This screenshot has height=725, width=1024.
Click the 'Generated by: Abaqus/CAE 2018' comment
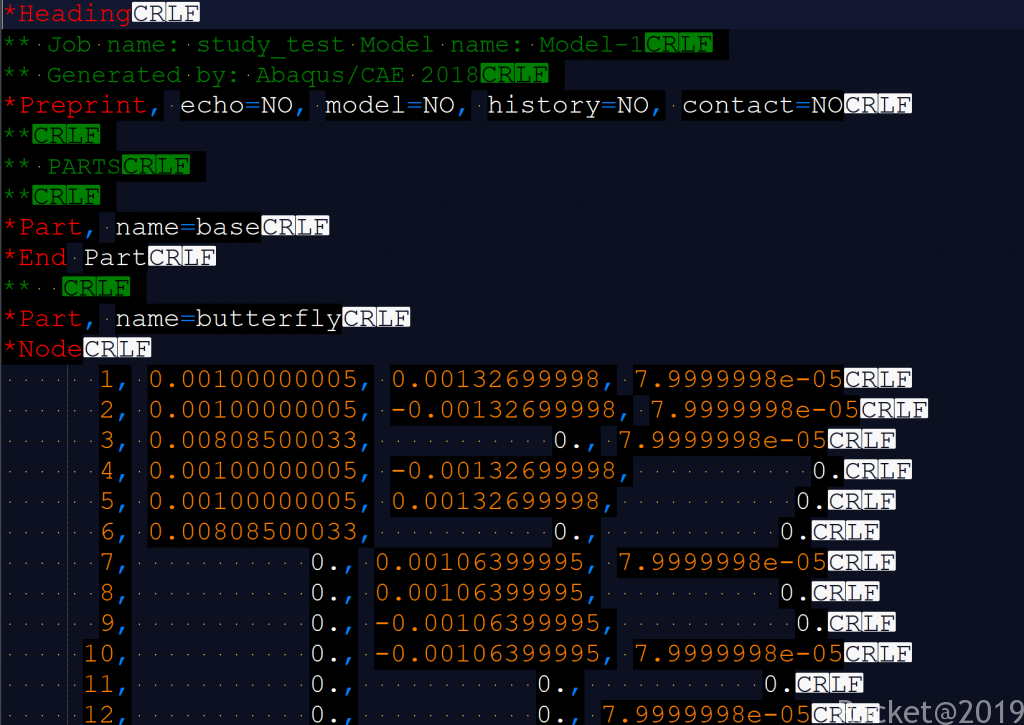[x=263, y=75]
